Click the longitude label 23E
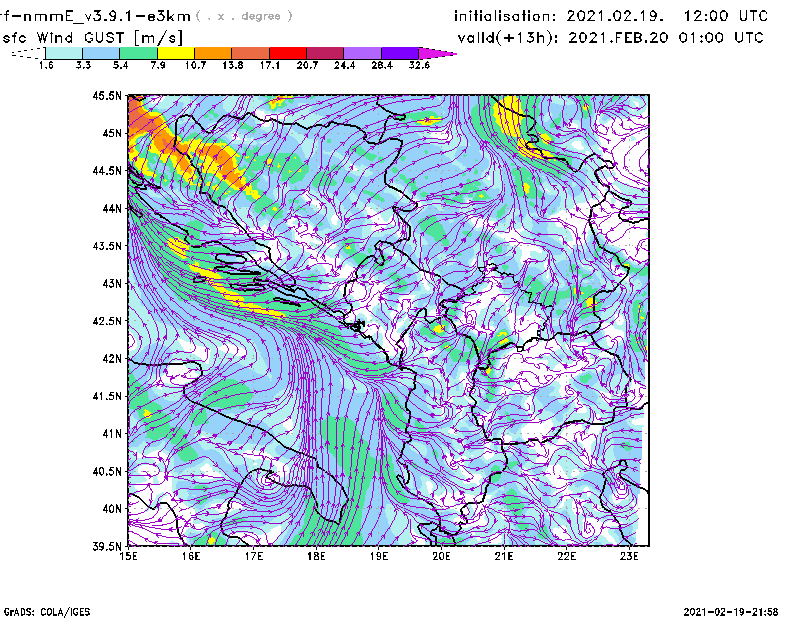 pyautogui.click(x=629, y=556)
